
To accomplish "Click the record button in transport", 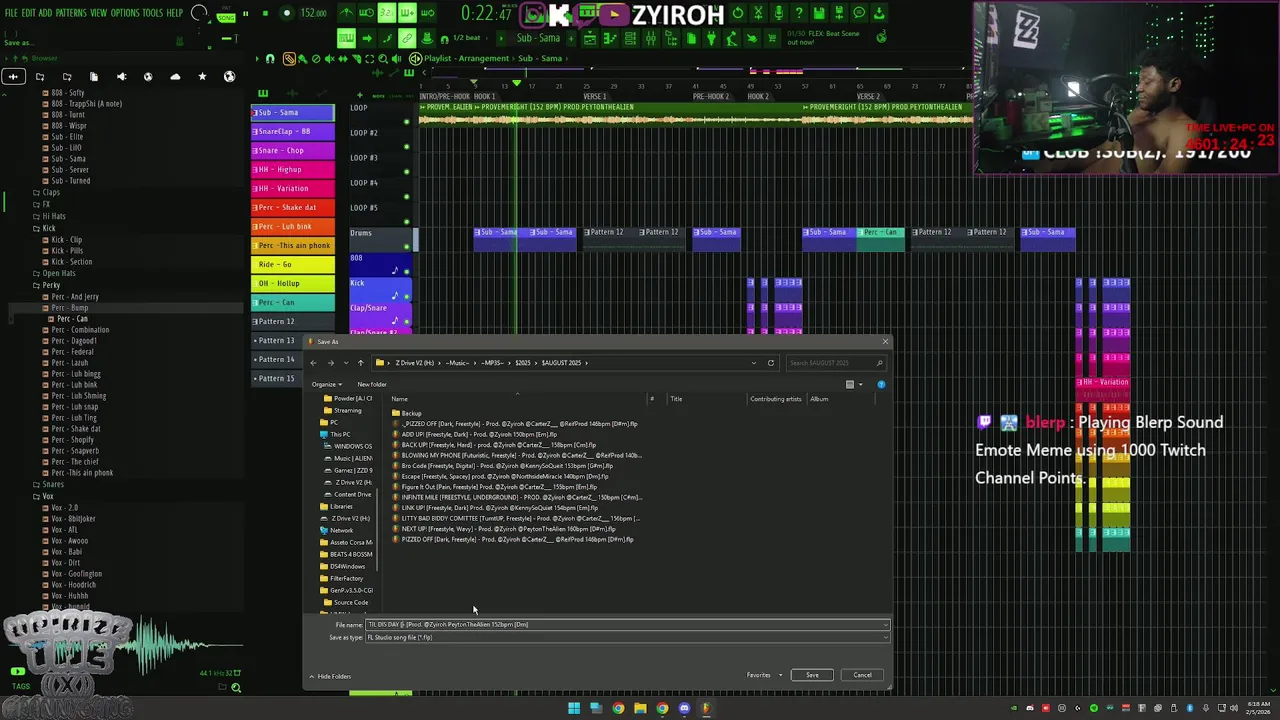I will [286, 14].
